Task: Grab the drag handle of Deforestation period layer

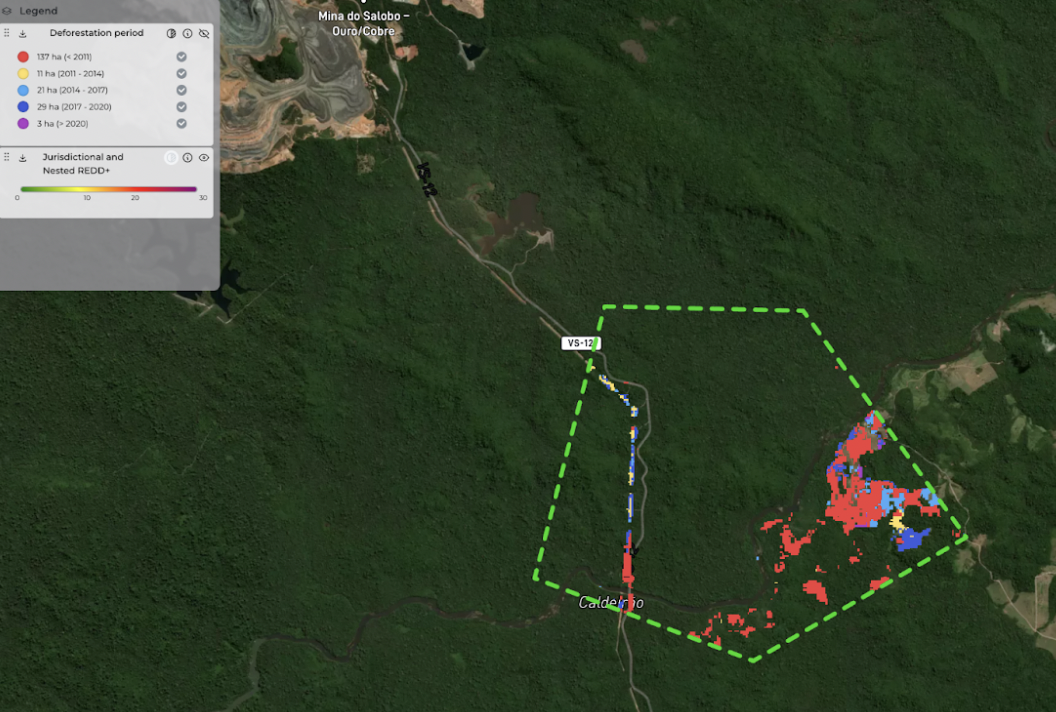Action: pyautogui.click(x=6, y=33)
